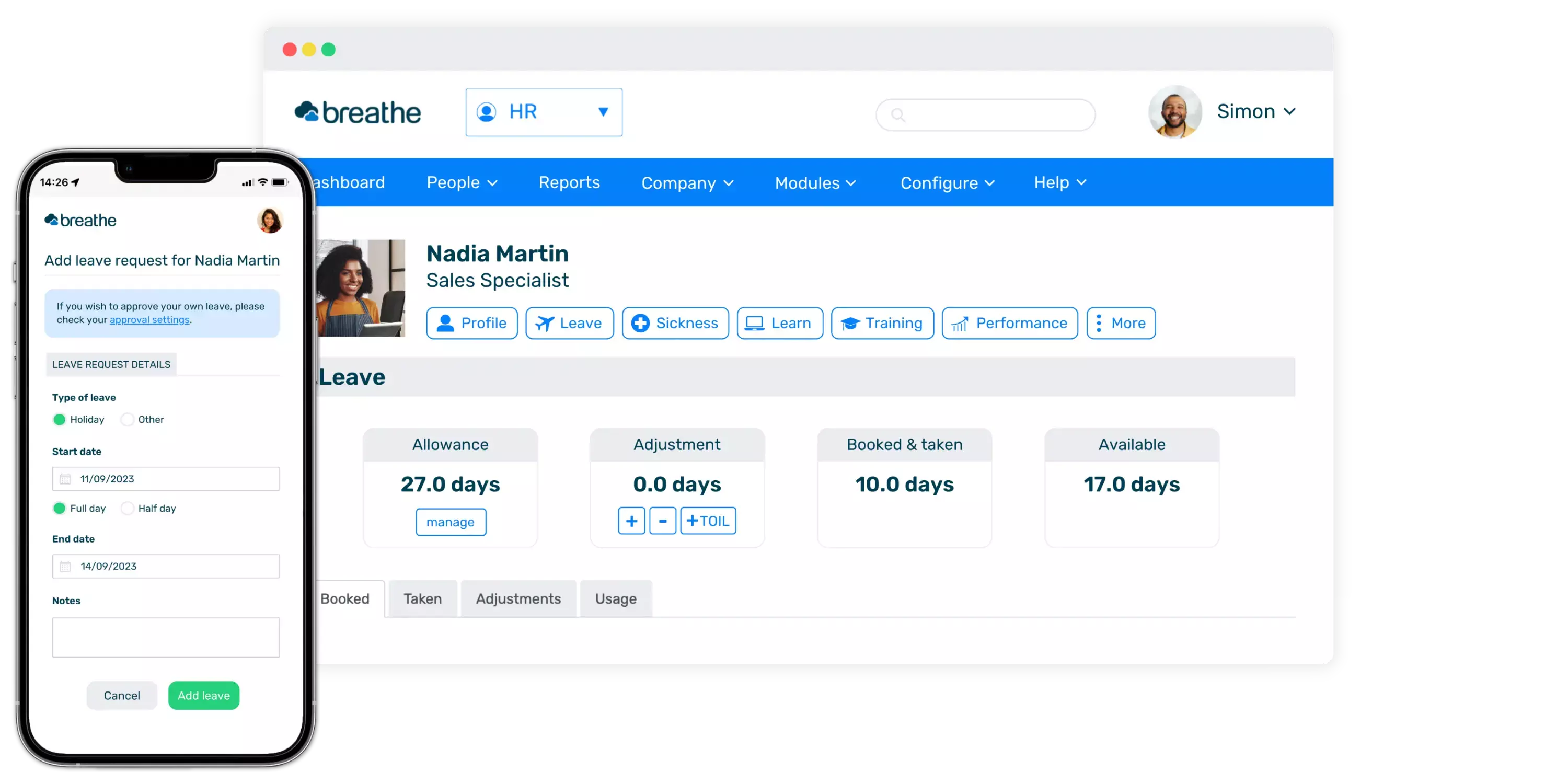Click the Performance button label
Screen dimensions: 1568x784
click(1021, 323)
